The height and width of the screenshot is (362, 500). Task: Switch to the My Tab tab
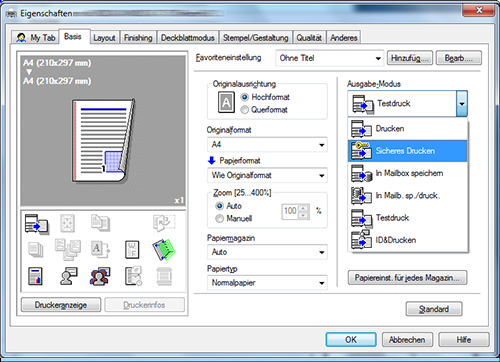click(x=36, y=38)
